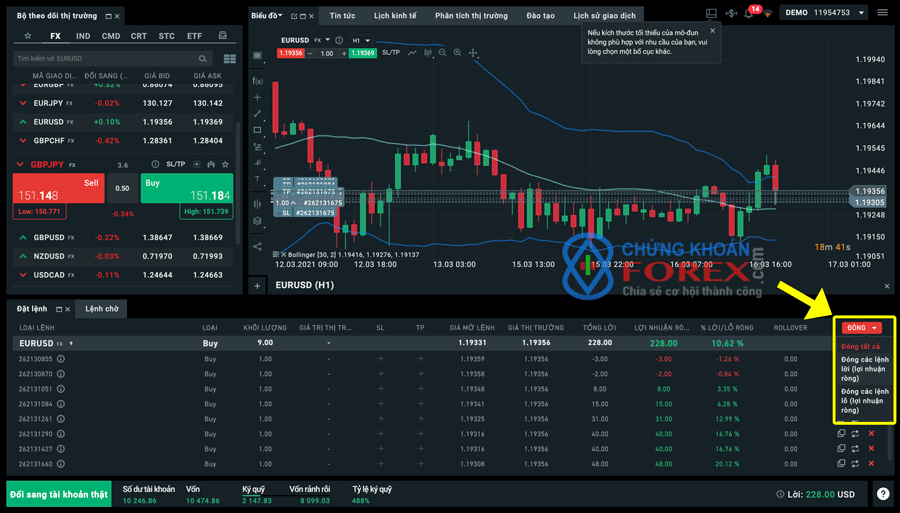Select the CMD category tab

[111, 36]
